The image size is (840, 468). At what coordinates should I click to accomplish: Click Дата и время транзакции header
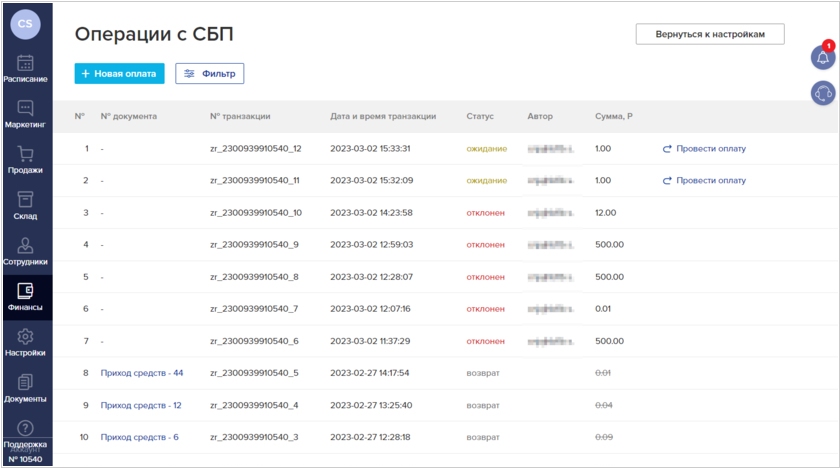(383, 116)
